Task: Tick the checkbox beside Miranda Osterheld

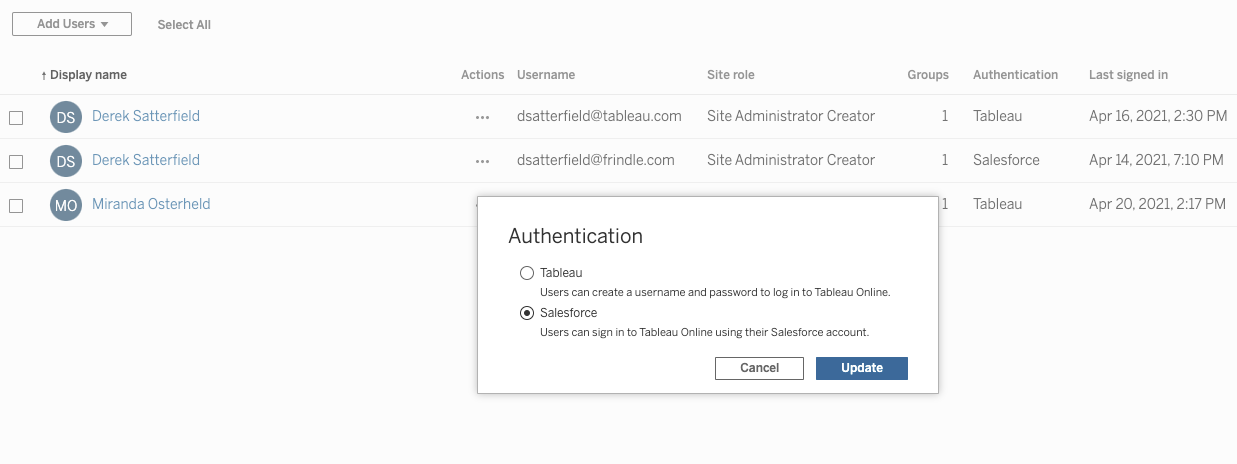Action: [x=16, y=206]
